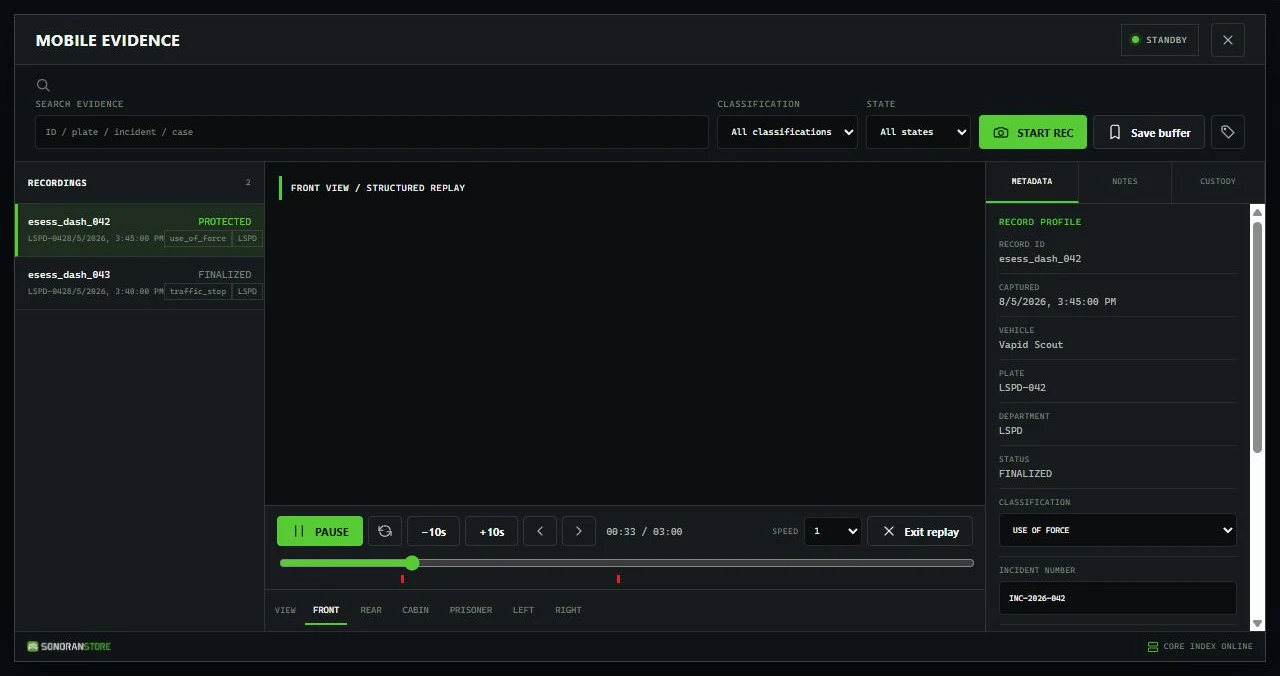This screenshot has width=1280, height=676.
Task: Open the All classifications dropdown
Action: point(787,132)
